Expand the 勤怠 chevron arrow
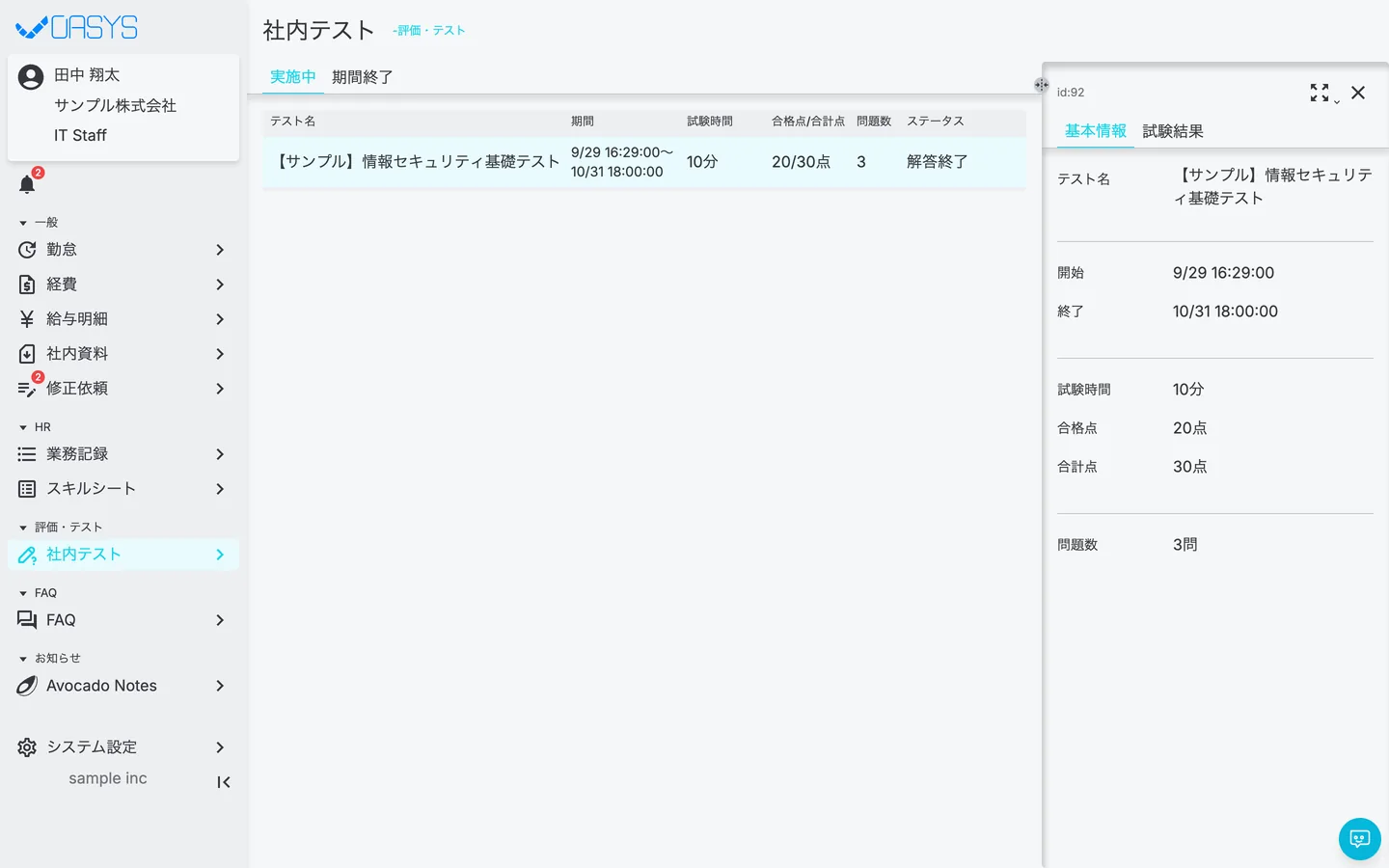Viewport: 1389px width, 868px height. tap(220, 250)
